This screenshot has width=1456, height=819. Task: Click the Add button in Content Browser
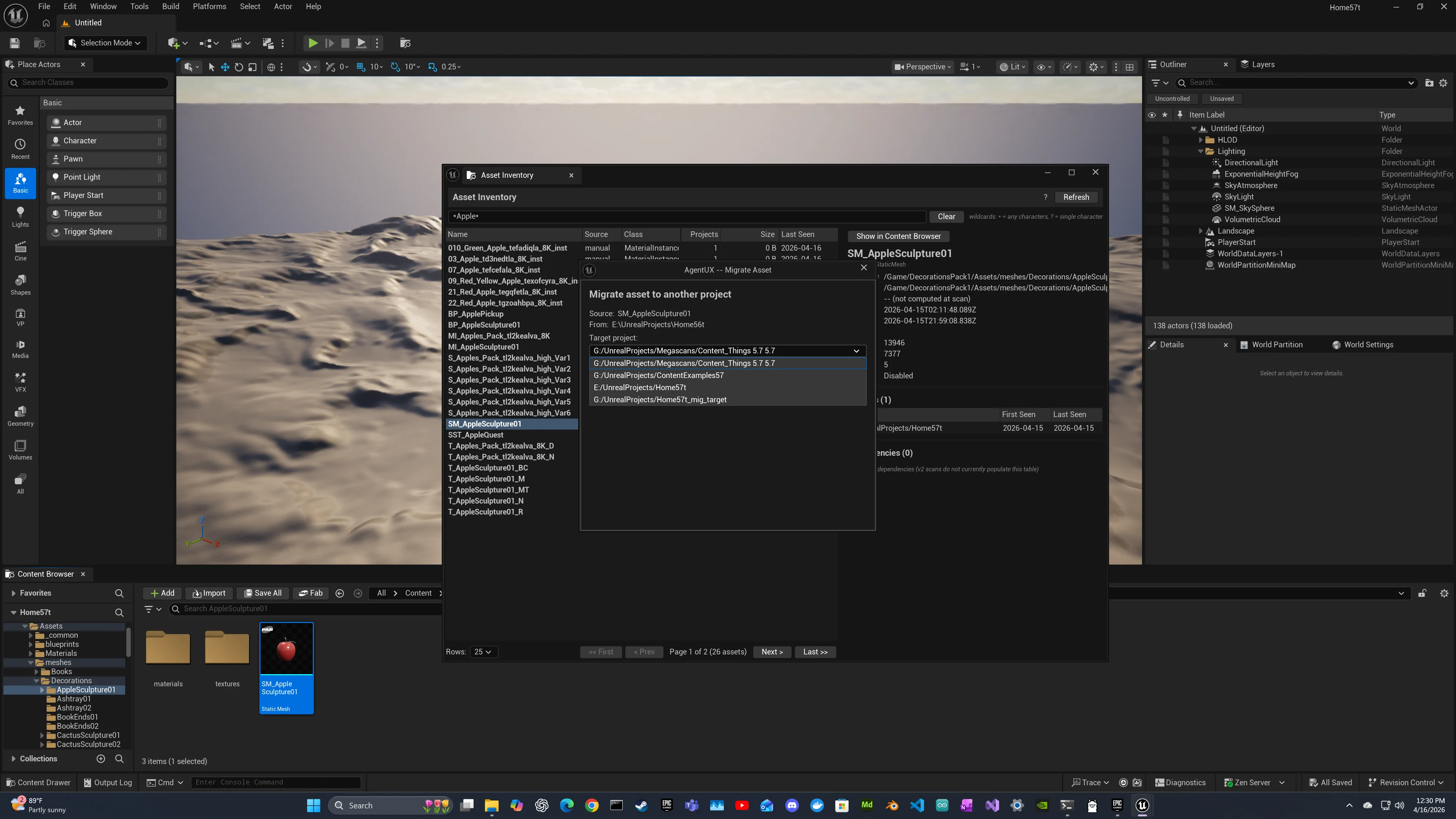click(x=162, y=593)
